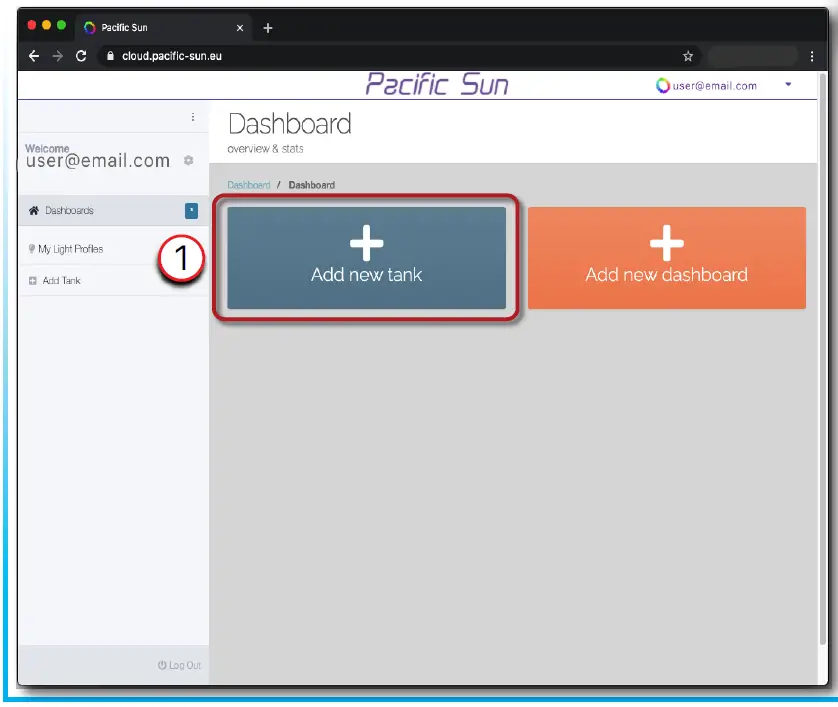Image resolution: width=838 pixels, height=707 pixels.
Task: Select the Pacific Sun browser tab
Action: pyautogui.click(x=165, y=28)
